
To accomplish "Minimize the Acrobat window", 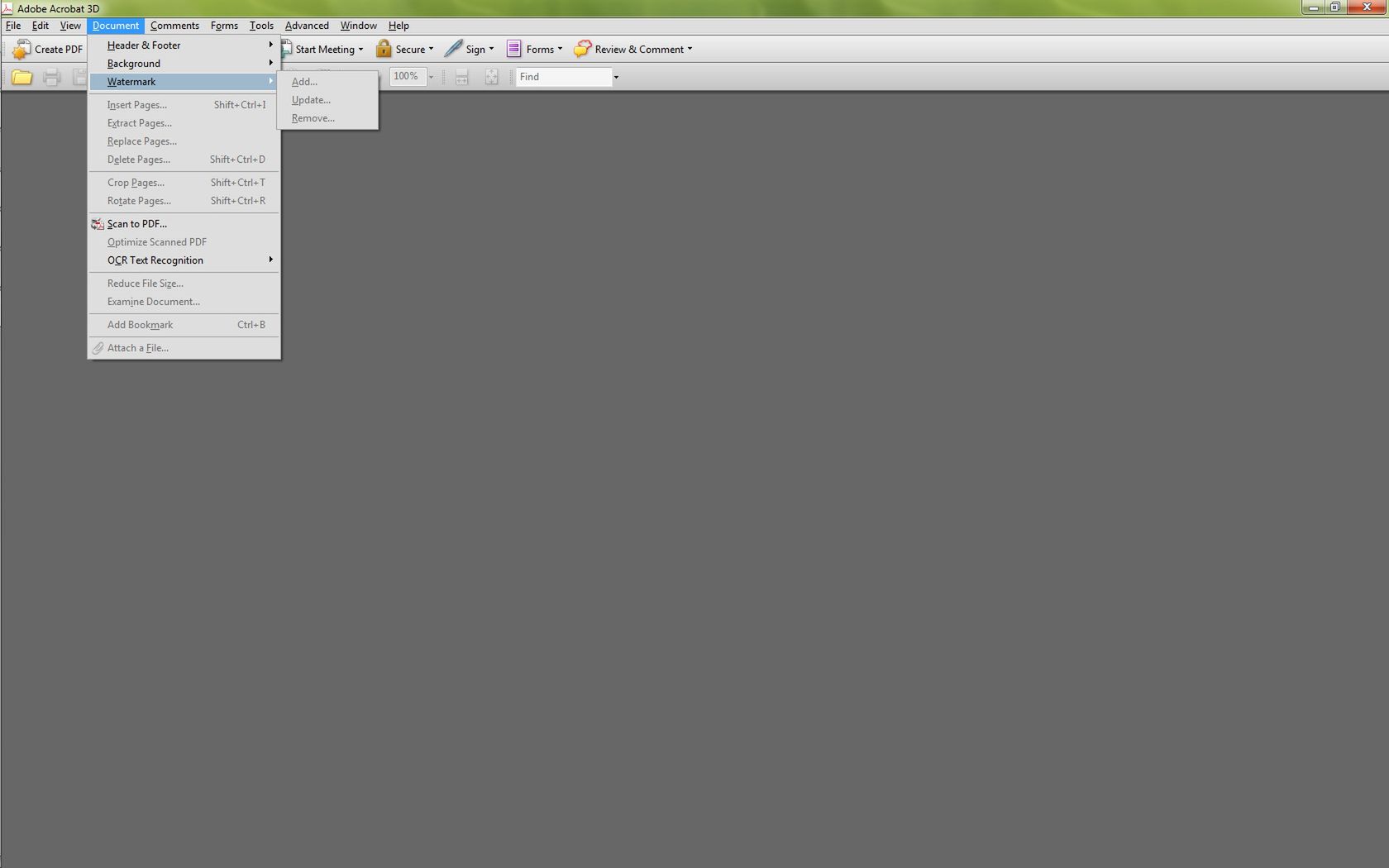I will click(1313, 7).
